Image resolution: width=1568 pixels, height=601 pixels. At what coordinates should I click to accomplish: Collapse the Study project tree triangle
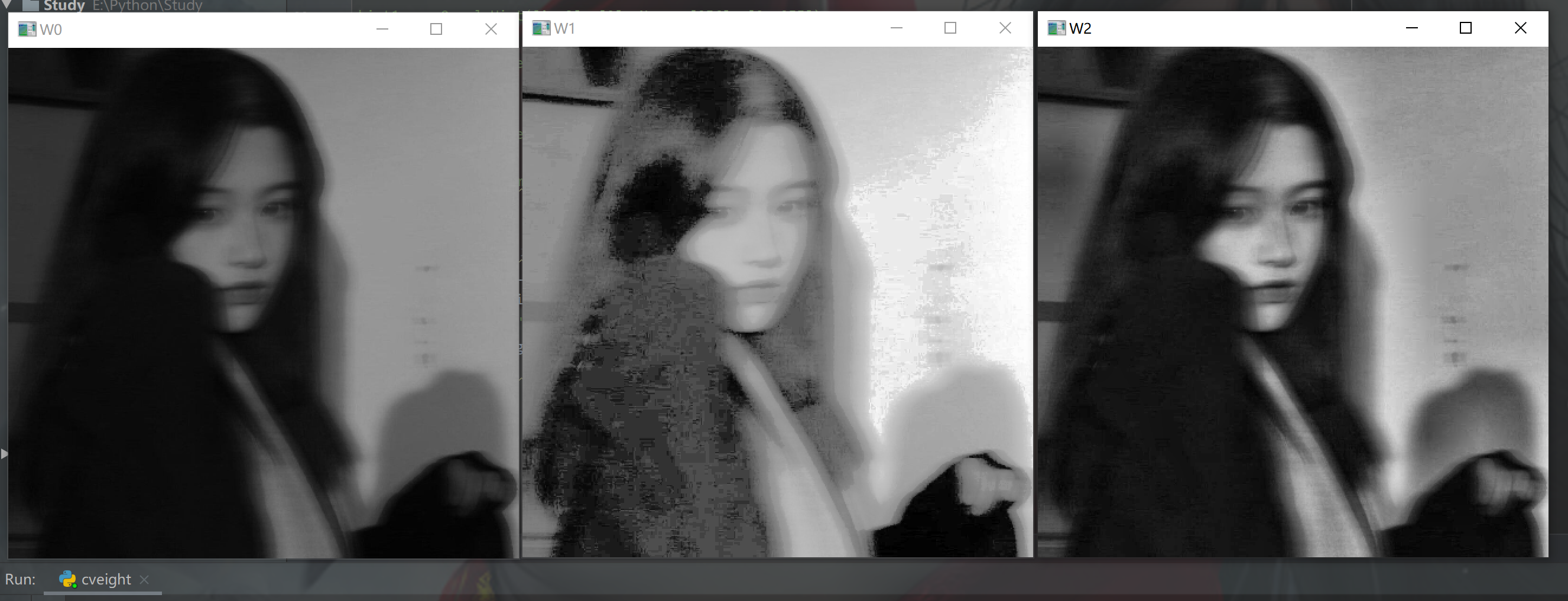pos(7,5)
